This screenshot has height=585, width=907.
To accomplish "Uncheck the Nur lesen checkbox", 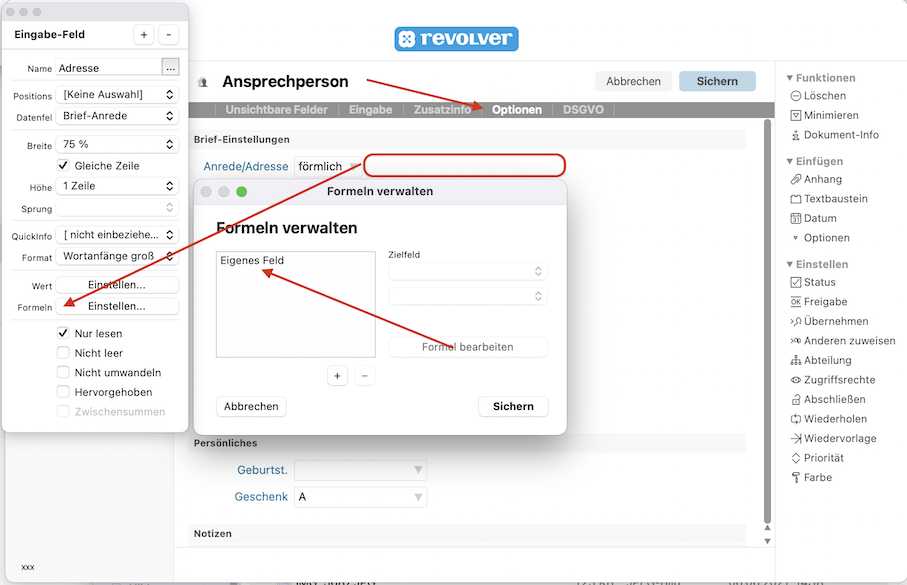I will (x=64, y=333).
